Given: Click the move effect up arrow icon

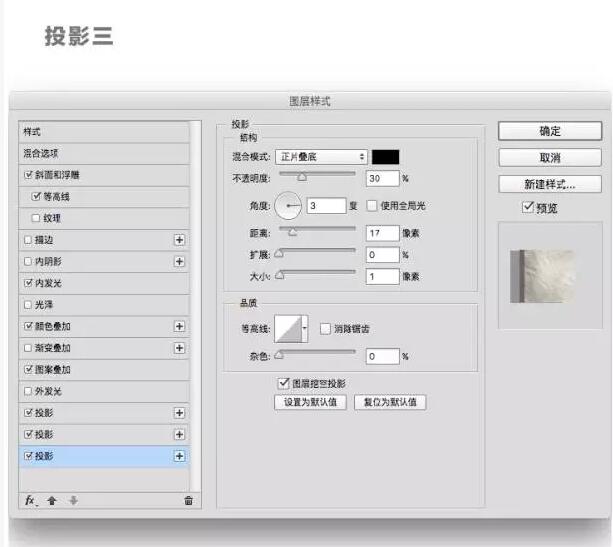Looking at the screenshot, I should [52, 500].
